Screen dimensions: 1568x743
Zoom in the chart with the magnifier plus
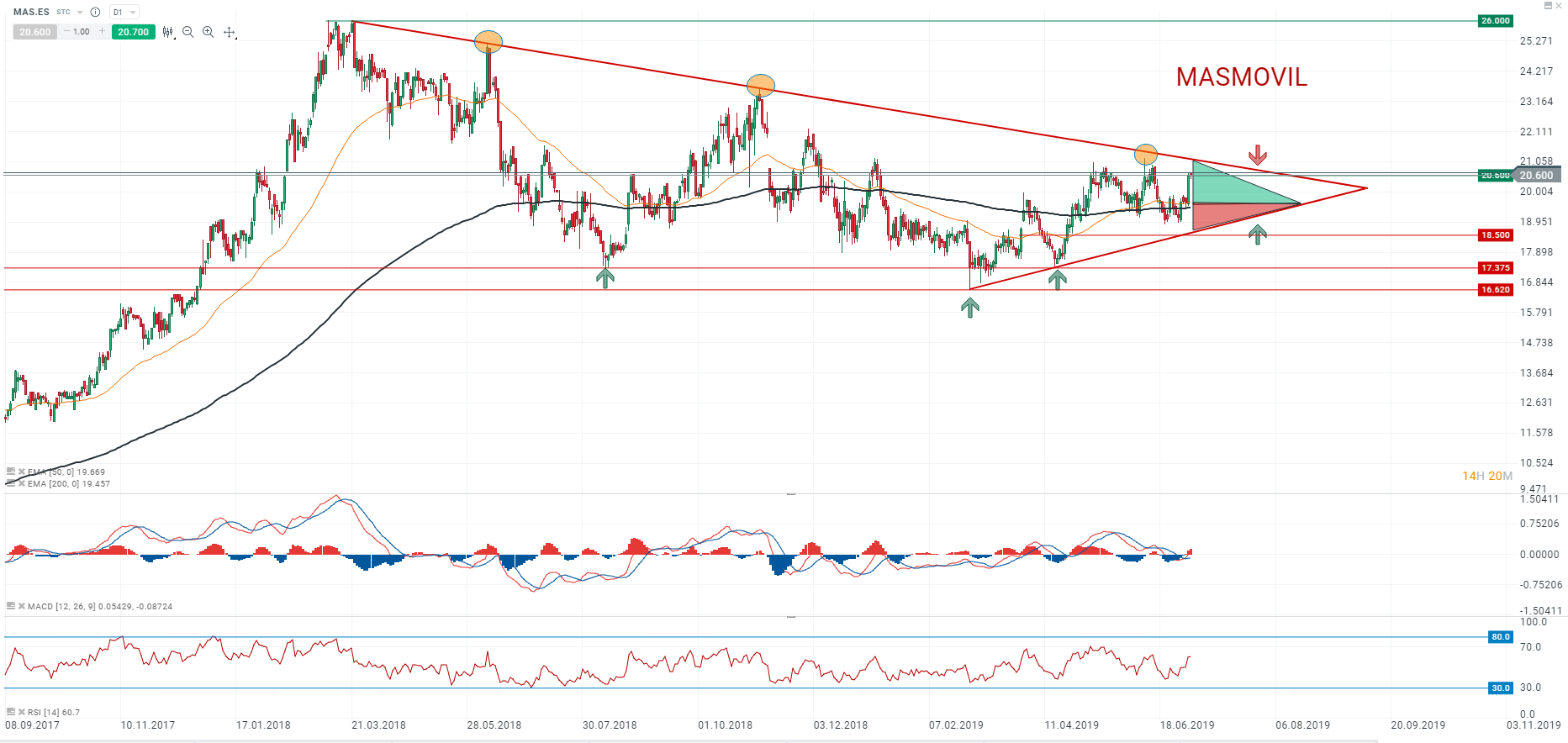pyautogui.click(x=209, y=32)
